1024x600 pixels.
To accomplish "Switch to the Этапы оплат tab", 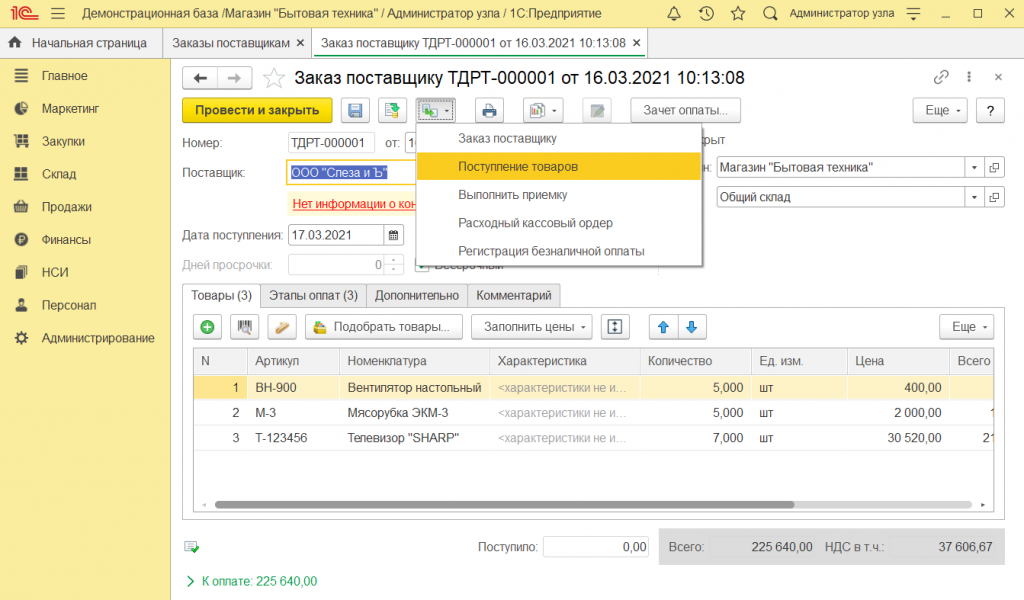I will (313, 295).
